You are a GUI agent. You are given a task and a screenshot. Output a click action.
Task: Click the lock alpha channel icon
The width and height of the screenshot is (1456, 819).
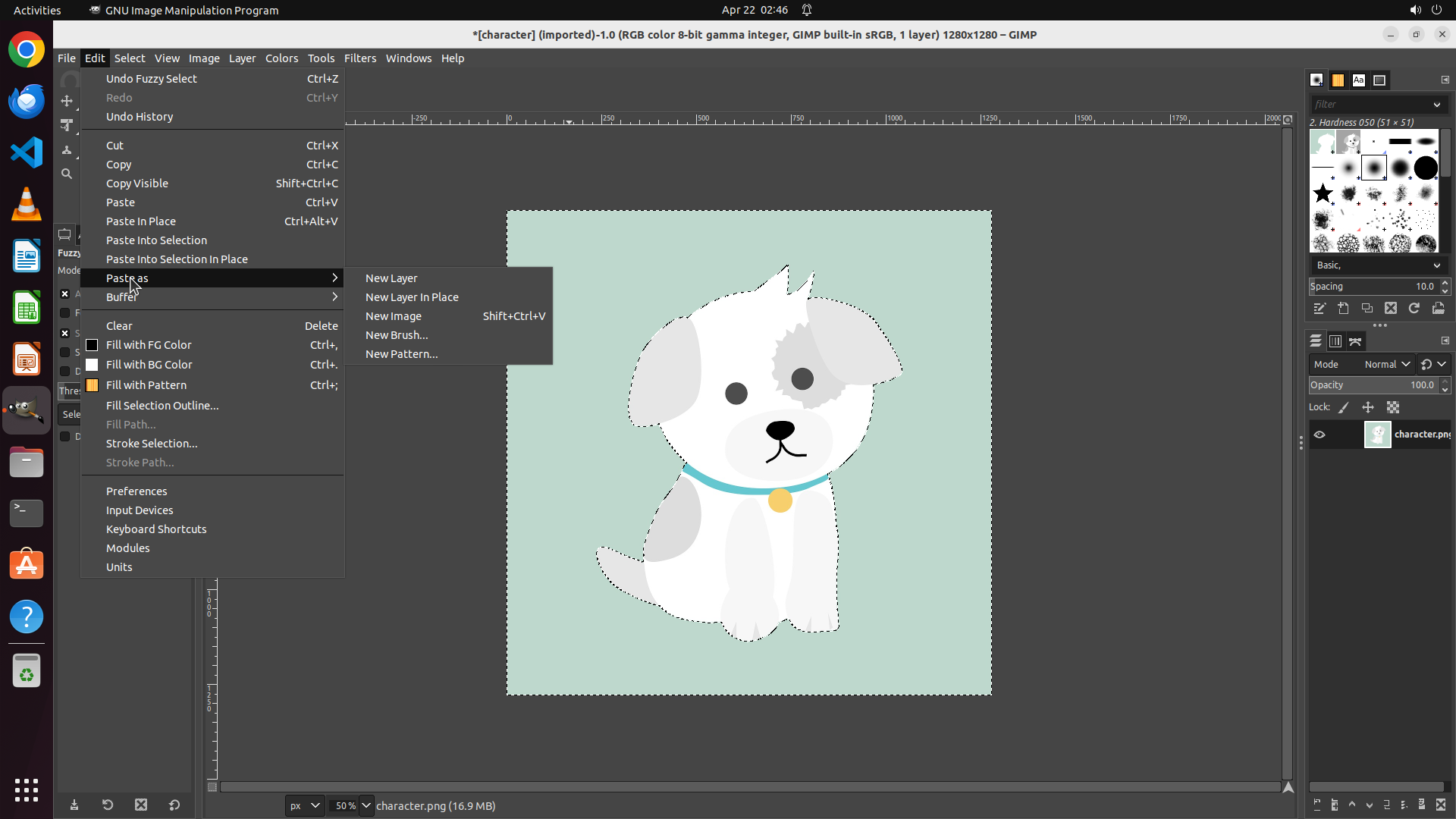[1393, 407]
